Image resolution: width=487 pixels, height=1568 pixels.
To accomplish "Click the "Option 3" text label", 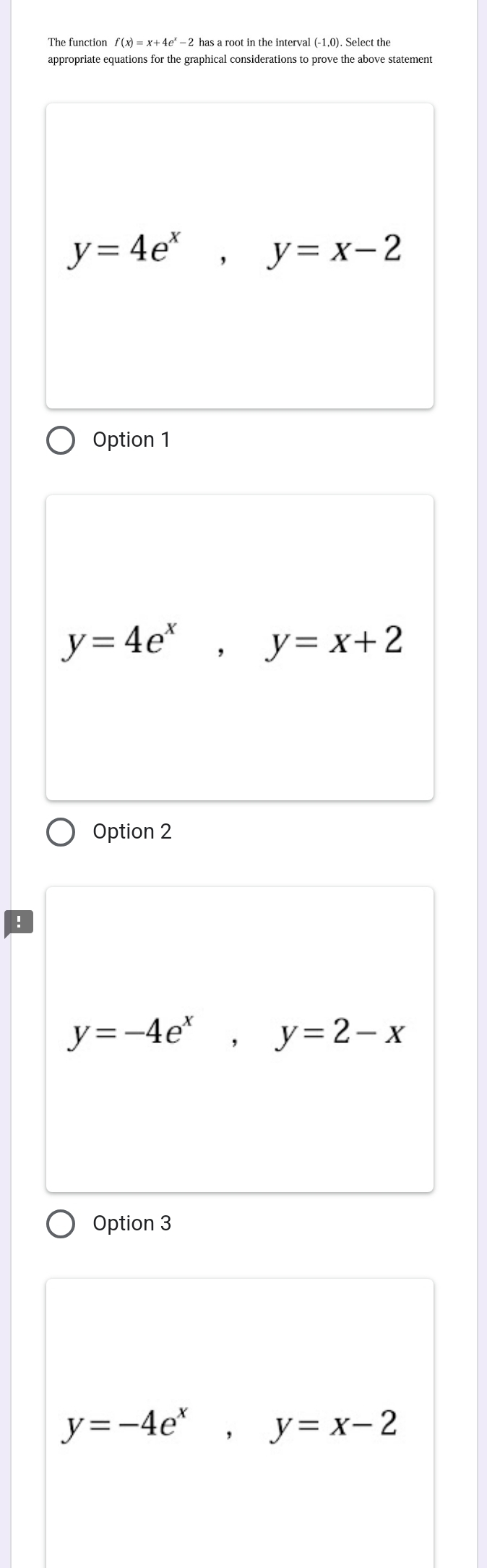I will pyautogui.click(x=132, y=1223).
